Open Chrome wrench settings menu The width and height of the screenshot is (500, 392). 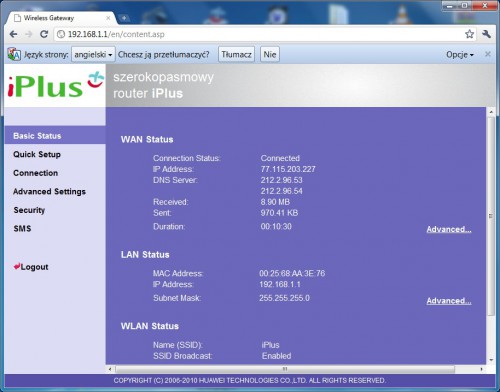487,34
